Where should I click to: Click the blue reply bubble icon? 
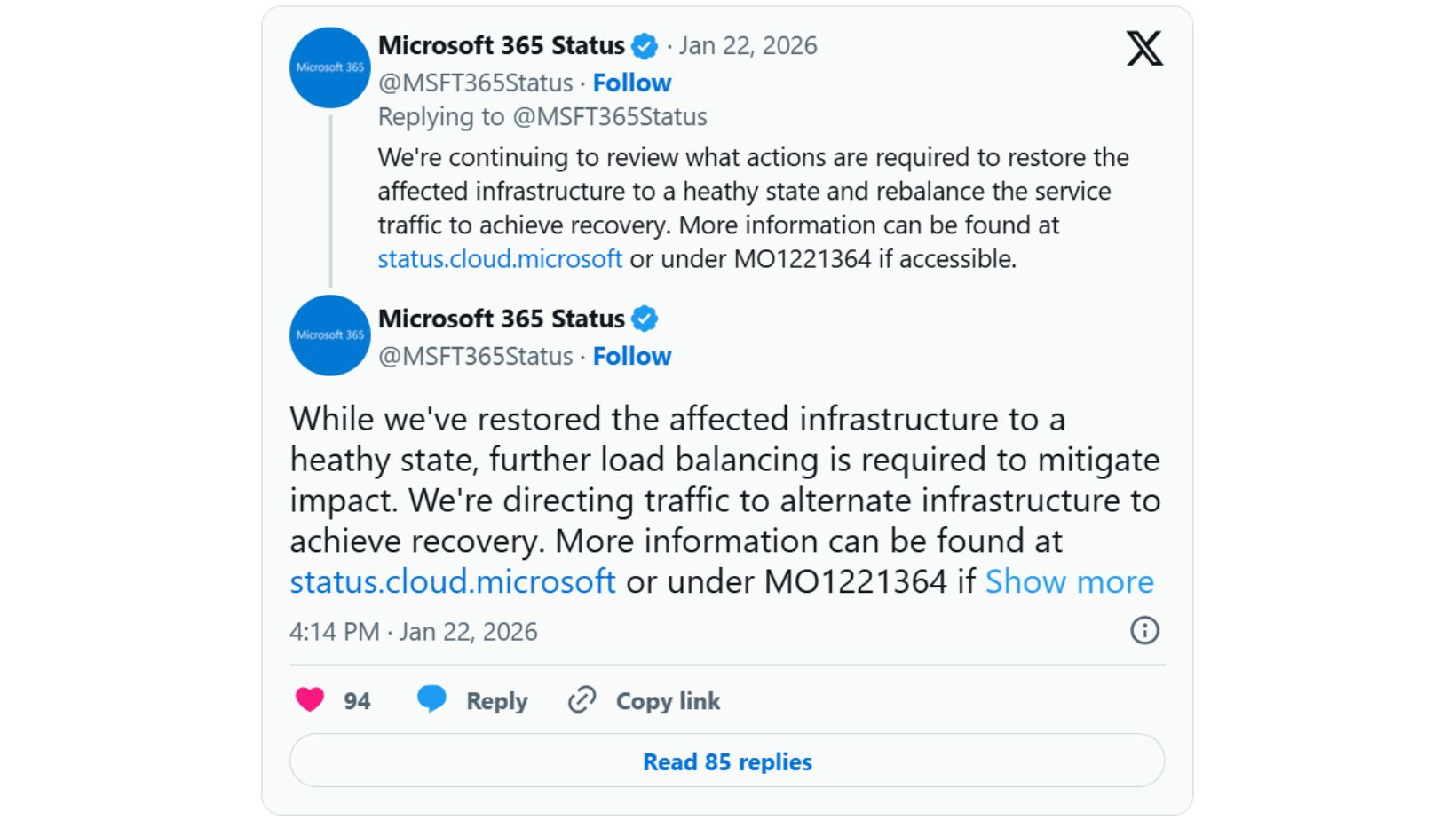(x=431, y=699)
